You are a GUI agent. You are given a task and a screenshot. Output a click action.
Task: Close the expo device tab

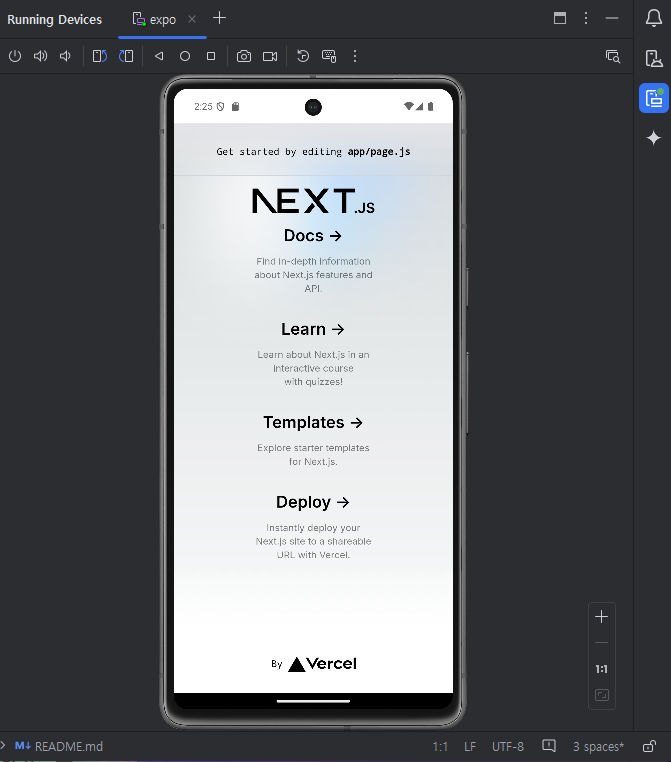click(192, 19)
